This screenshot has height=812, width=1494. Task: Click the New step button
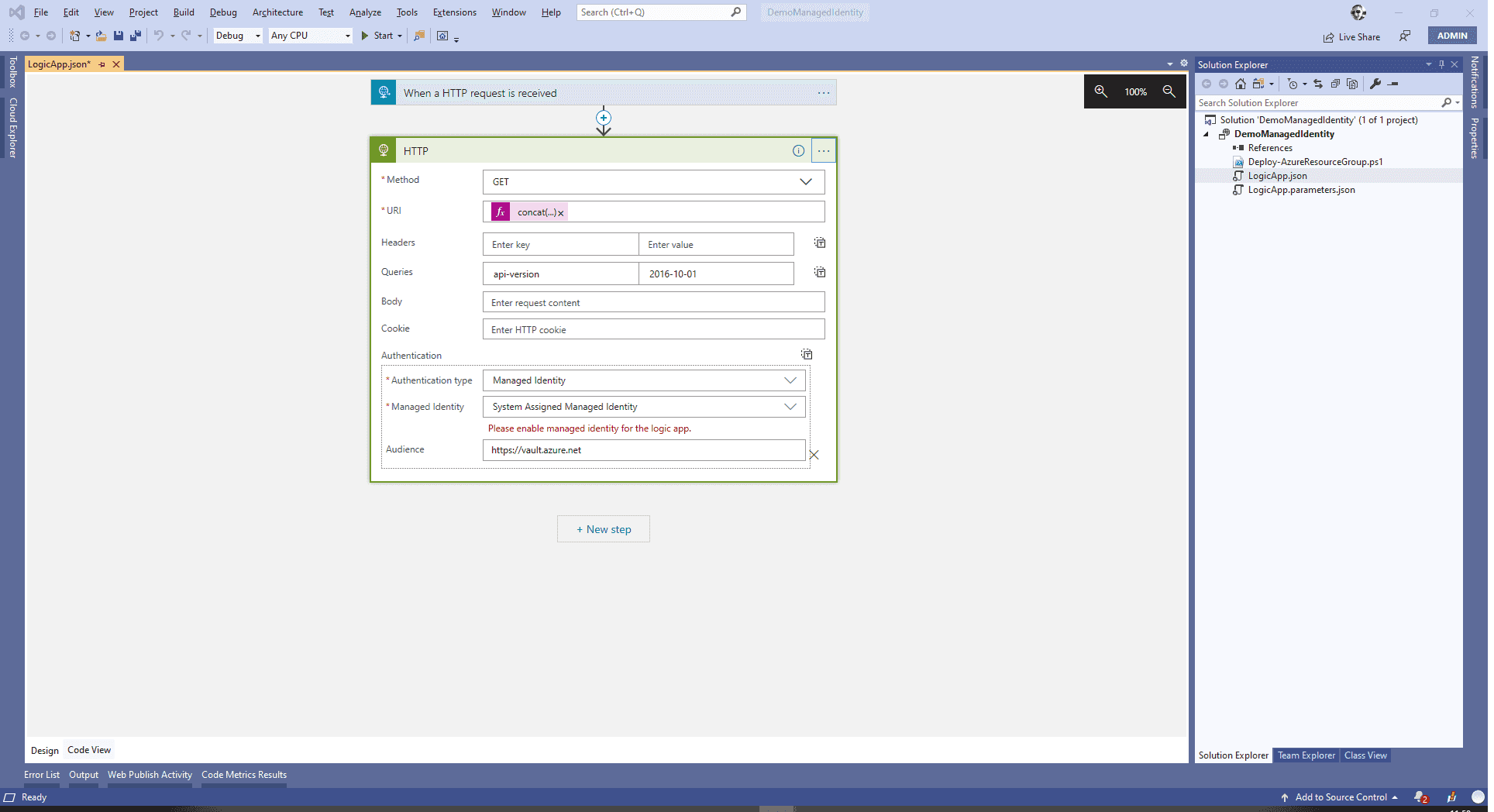604,529
